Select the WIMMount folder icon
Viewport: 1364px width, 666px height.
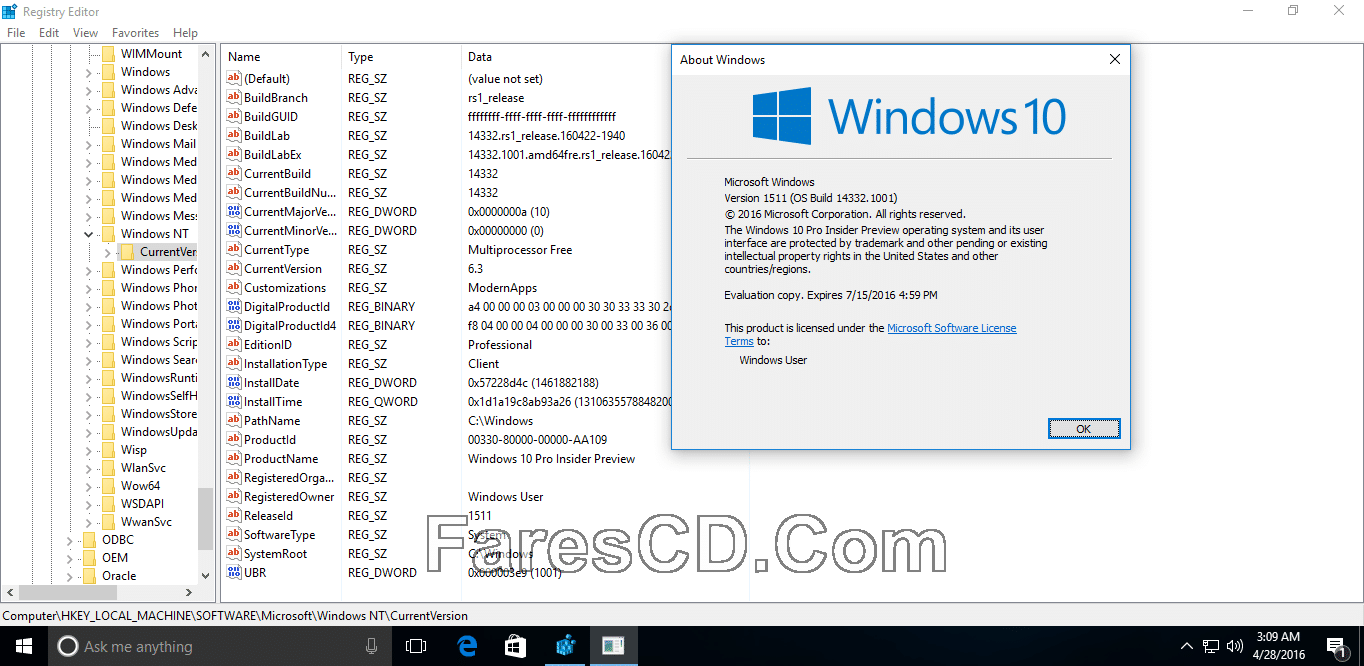(108, 54)
